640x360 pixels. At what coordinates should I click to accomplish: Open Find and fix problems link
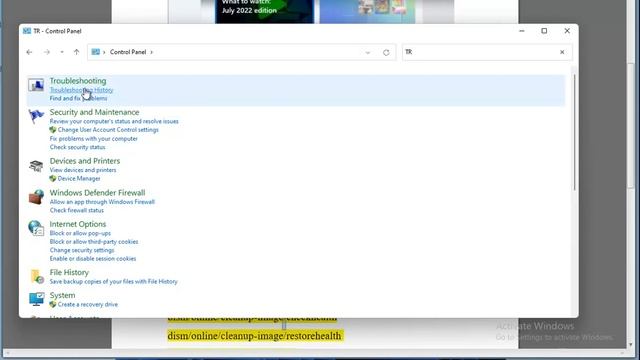point(78,98)
